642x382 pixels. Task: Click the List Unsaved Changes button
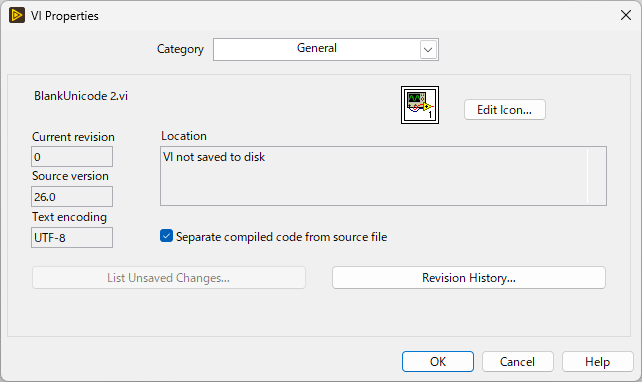(x=169, y=278)
